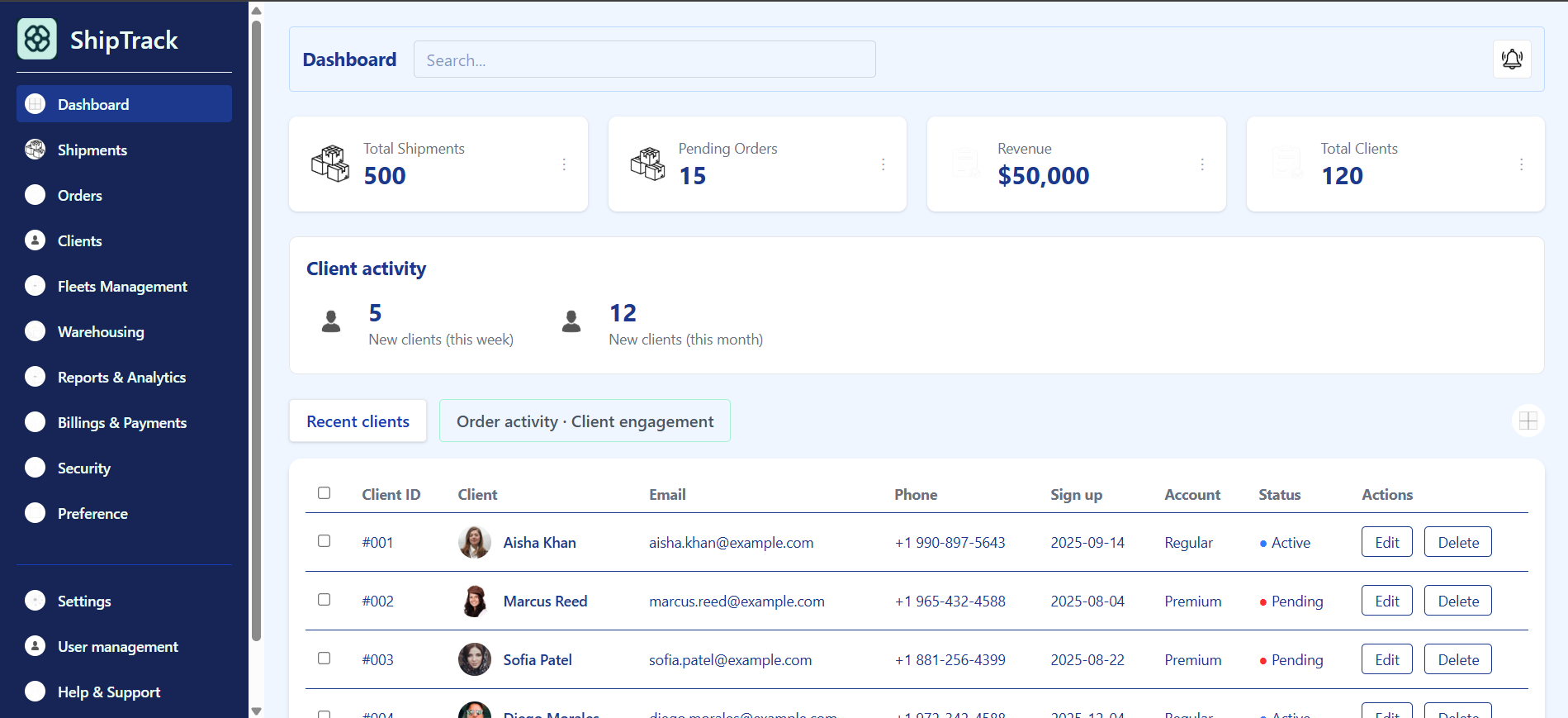Click the ShipTrack logo icon
The image size is (1568, 718).
coord(37,39)
